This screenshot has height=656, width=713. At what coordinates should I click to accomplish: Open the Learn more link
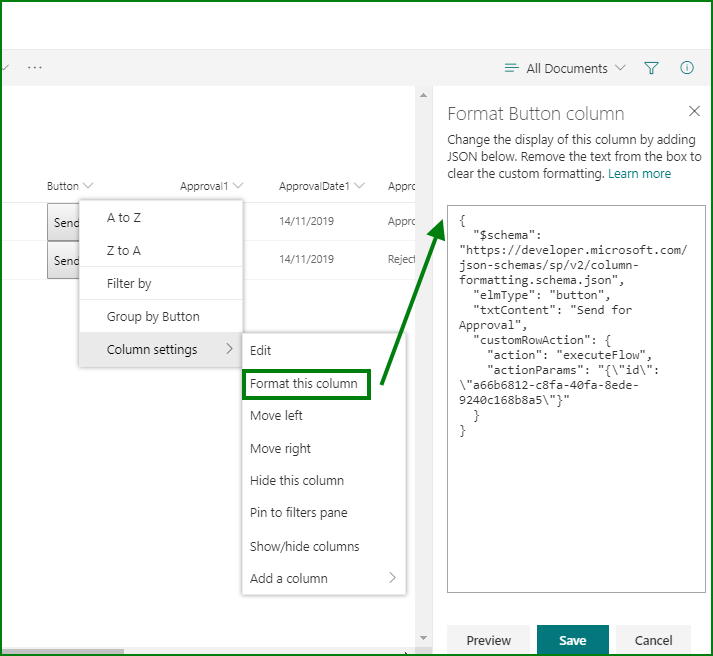[x=639, y=174]
